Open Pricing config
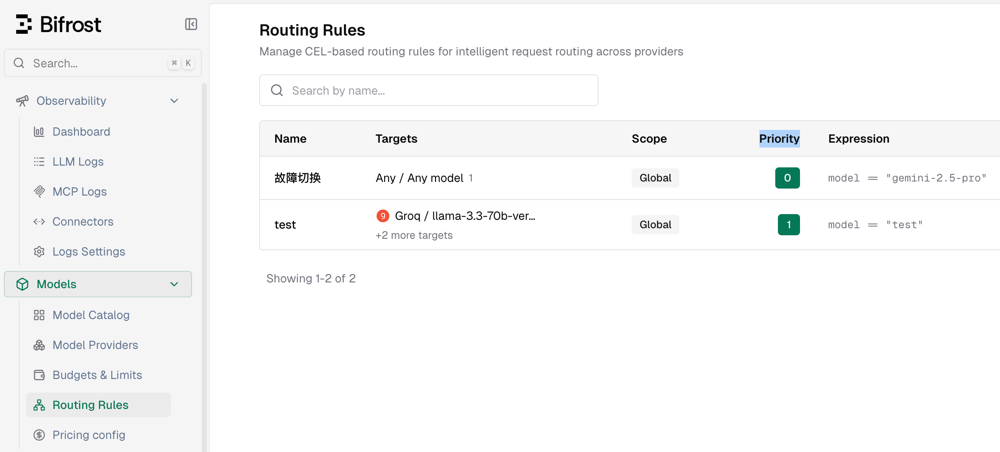This screenshot has width=1000, height=452. coord(88,435)
